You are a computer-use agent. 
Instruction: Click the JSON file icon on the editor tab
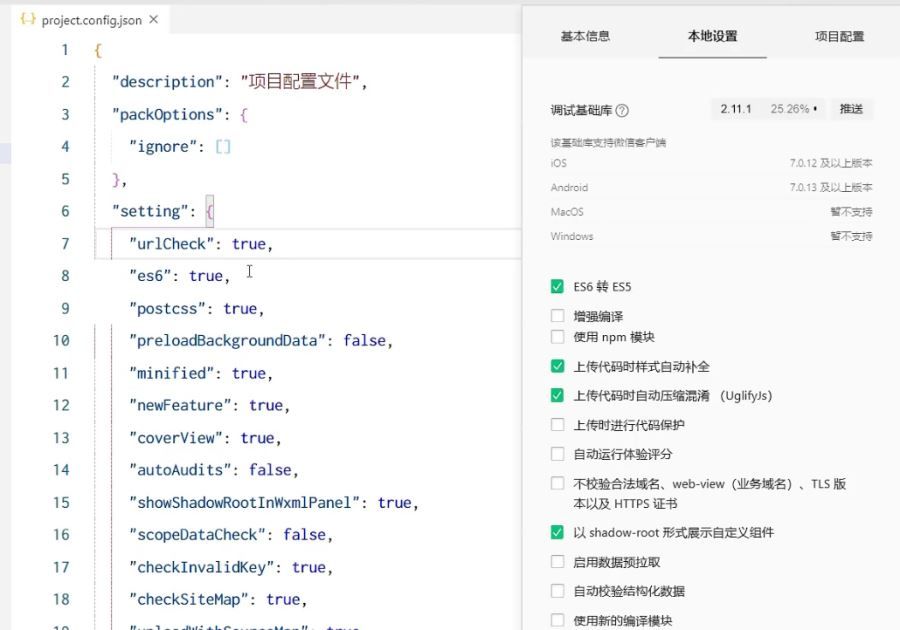tap(28, 20)
